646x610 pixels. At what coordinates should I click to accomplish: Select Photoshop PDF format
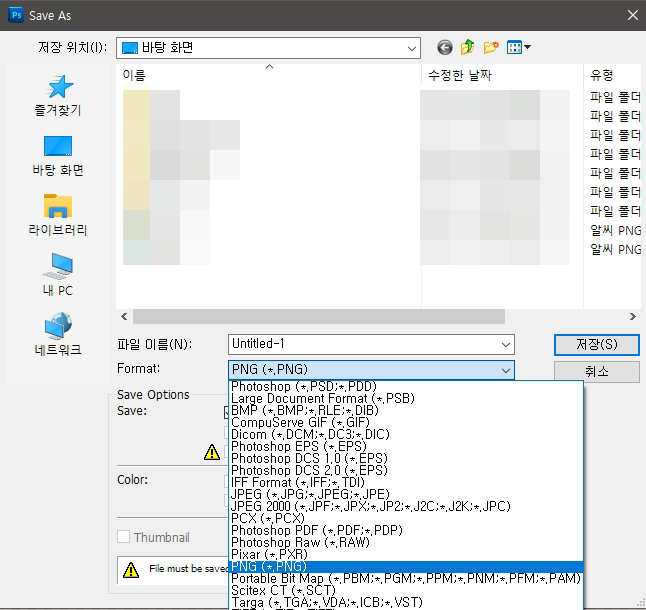pyautogui.click(x=406, y=531)
